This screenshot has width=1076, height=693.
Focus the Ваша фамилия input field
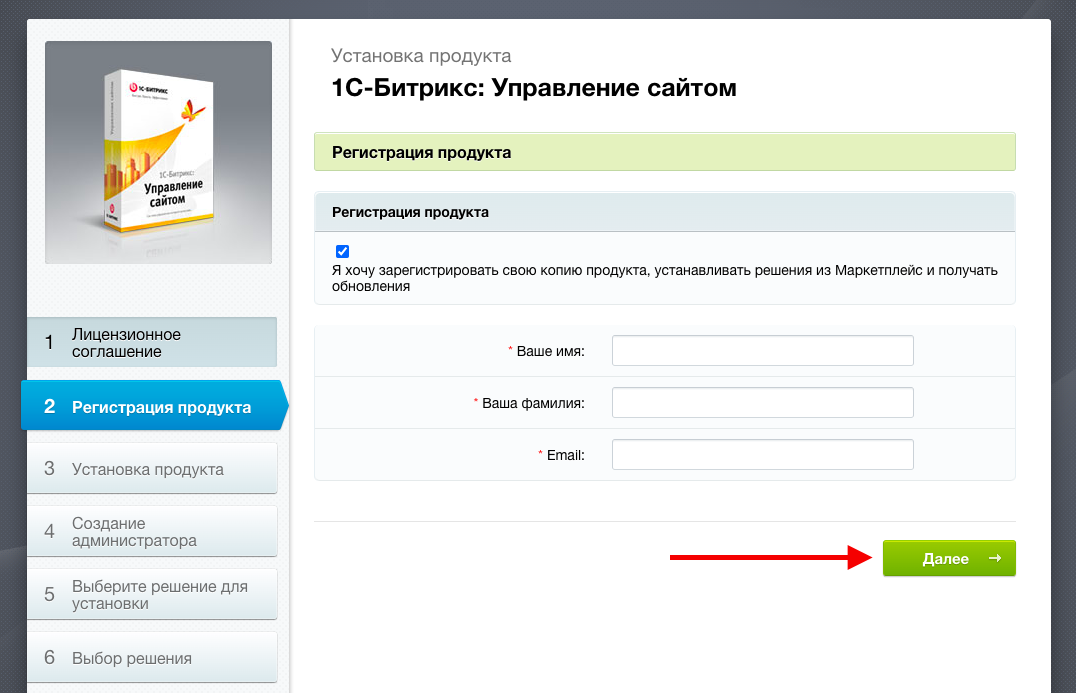click(762, 403)
